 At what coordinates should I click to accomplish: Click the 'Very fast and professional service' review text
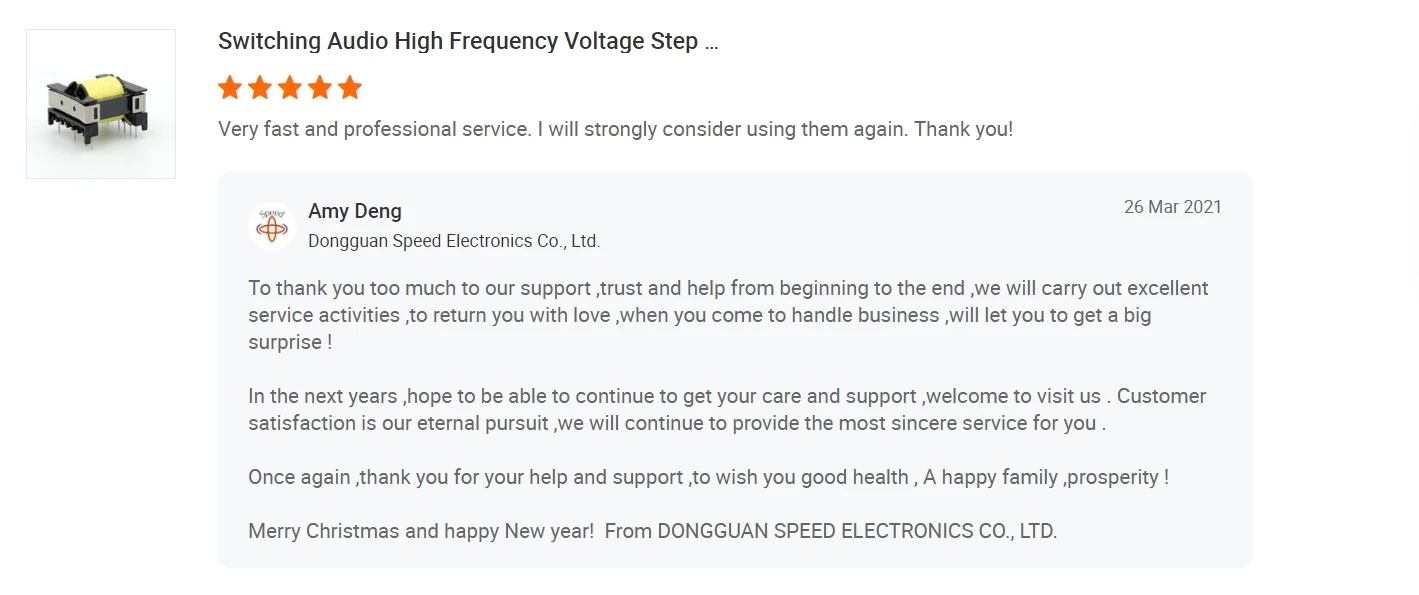615,129
